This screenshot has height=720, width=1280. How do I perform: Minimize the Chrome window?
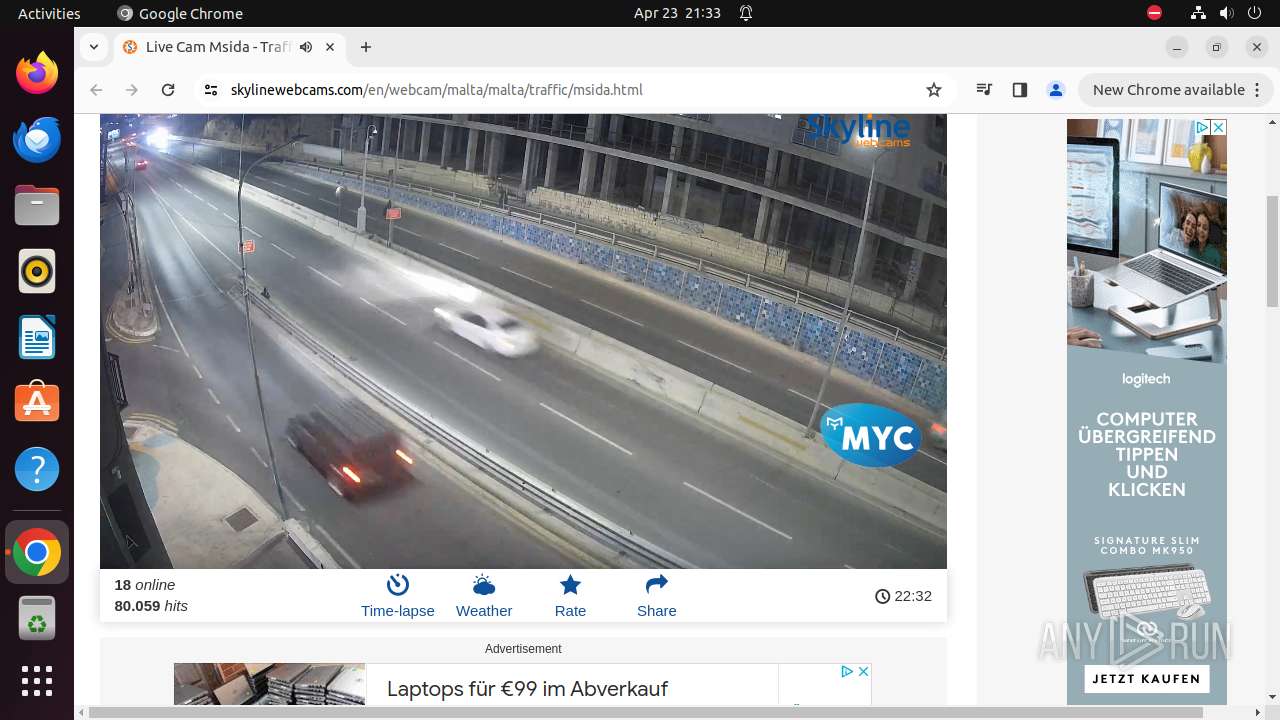(1177, 47)
